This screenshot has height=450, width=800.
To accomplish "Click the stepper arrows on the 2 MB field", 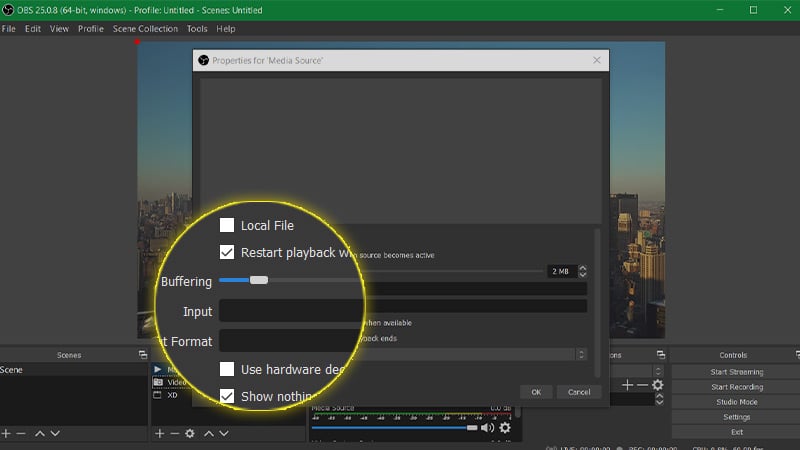I will click(583, 271).
